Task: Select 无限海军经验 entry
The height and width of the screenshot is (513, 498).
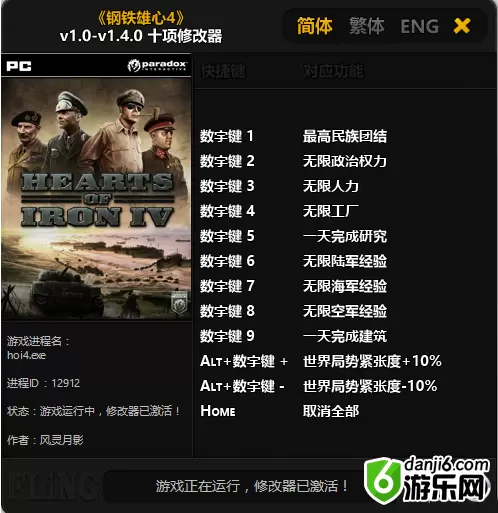Action: [345, 286]
